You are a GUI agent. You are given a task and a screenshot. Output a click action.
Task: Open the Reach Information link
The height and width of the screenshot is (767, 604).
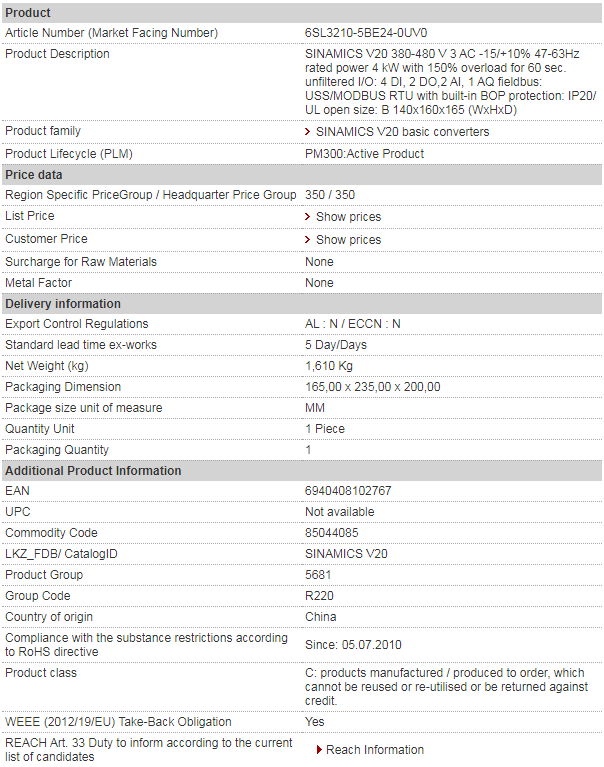click(x=375, y=749)
